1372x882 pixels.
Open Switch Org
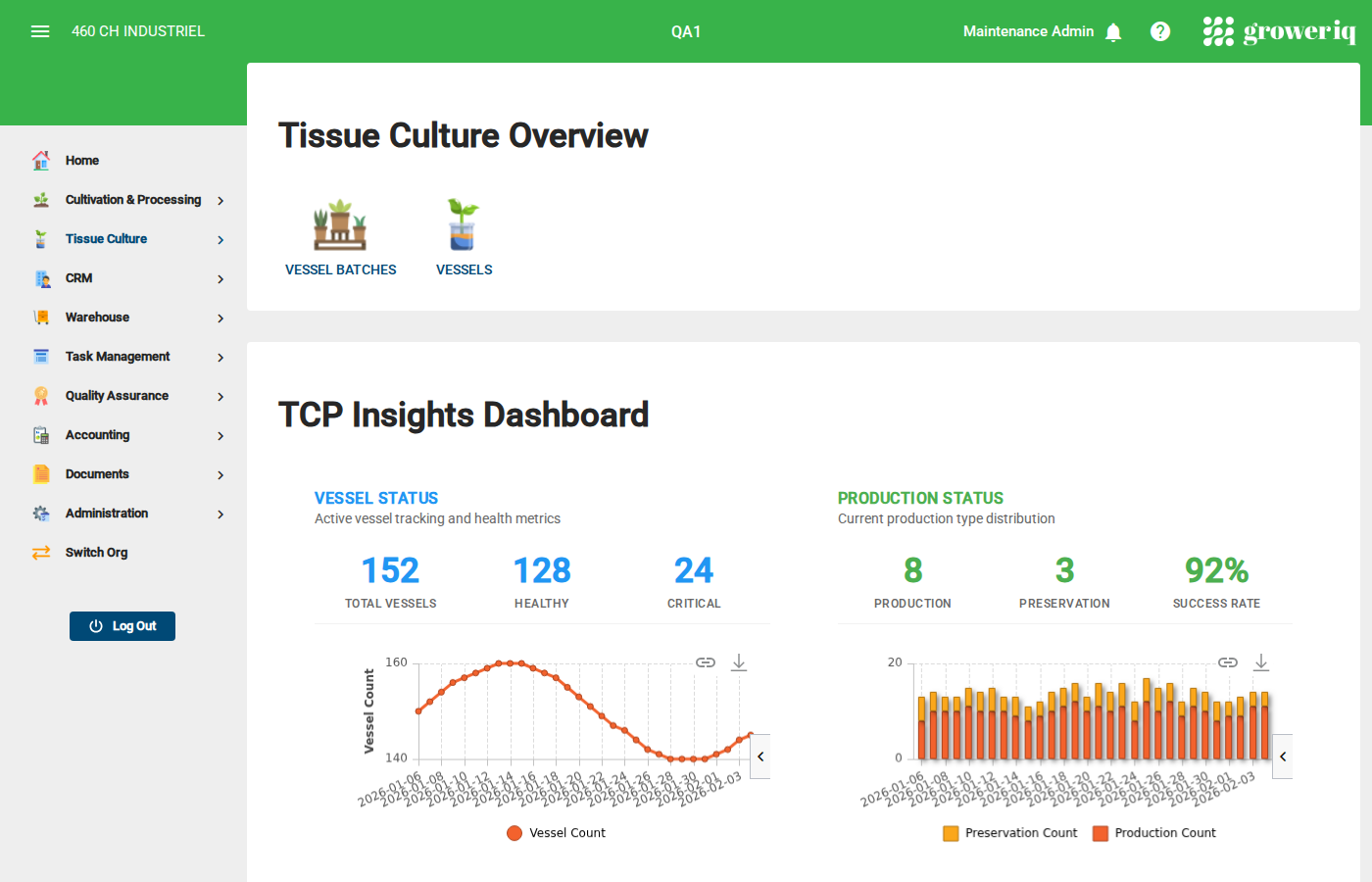[x=96, y=552]
